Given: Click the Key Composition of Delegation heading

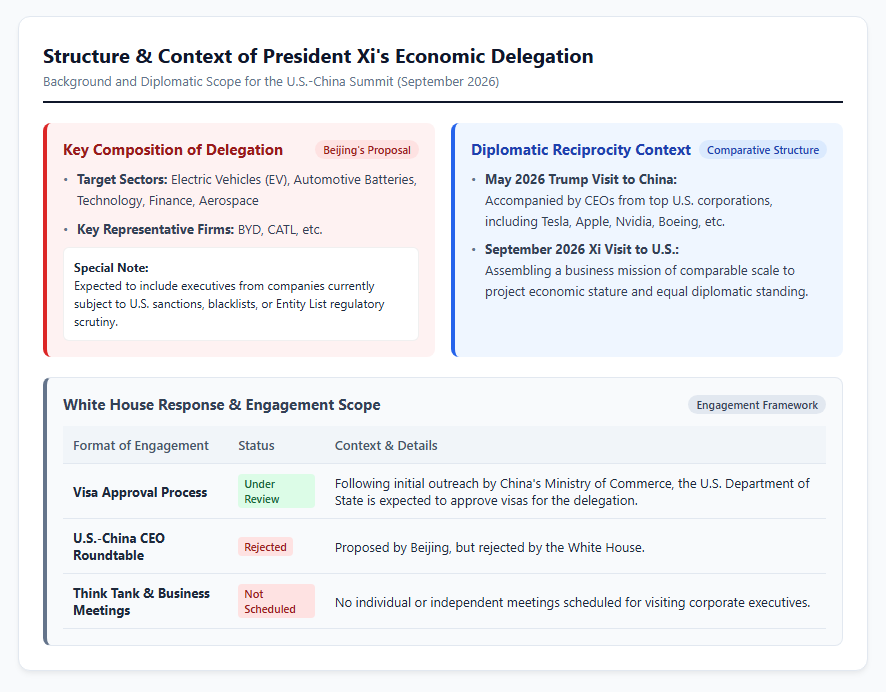Looking at the screenshot, I should pos(173,150).
